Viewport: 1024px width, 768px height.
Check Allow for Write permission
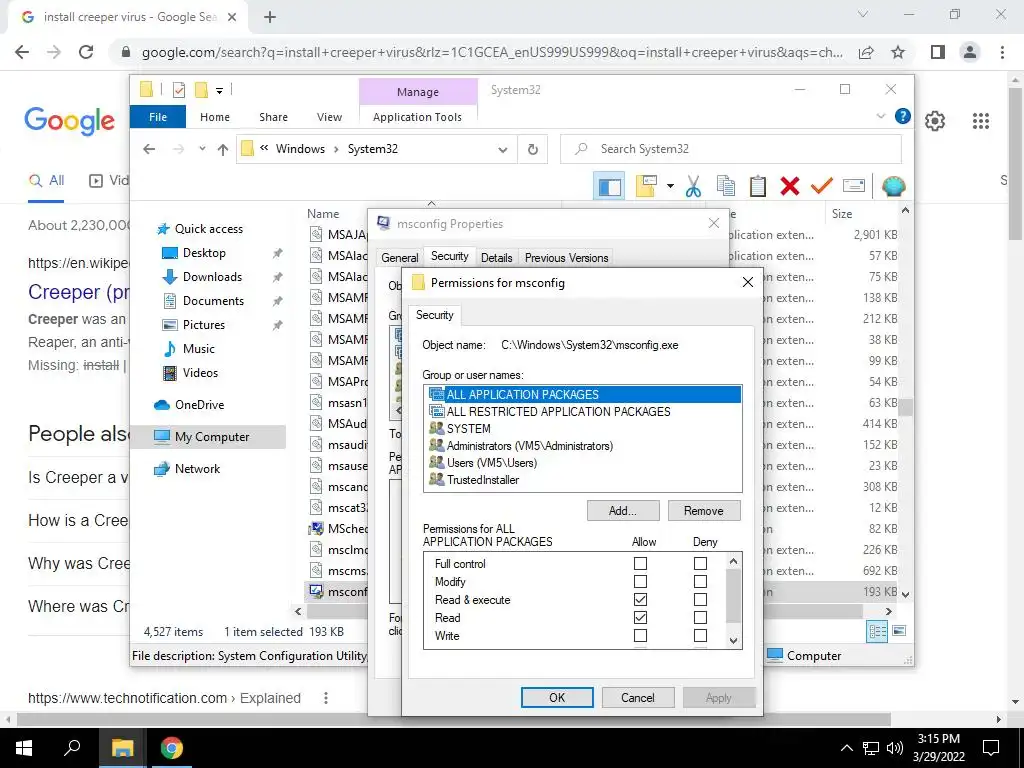coord(641,635)
